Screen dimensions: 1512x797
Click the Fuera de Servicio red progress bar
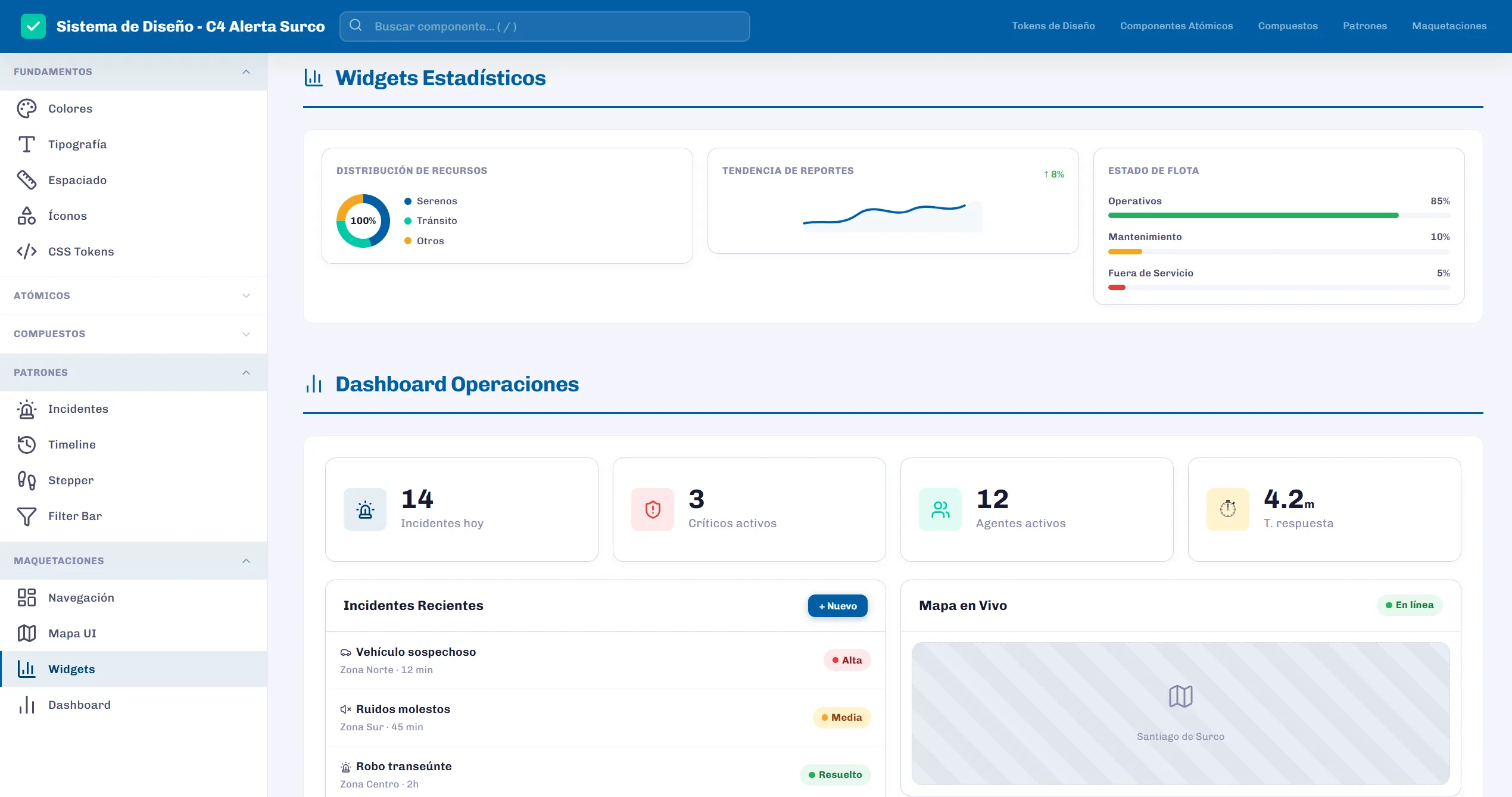[1117, 288]
